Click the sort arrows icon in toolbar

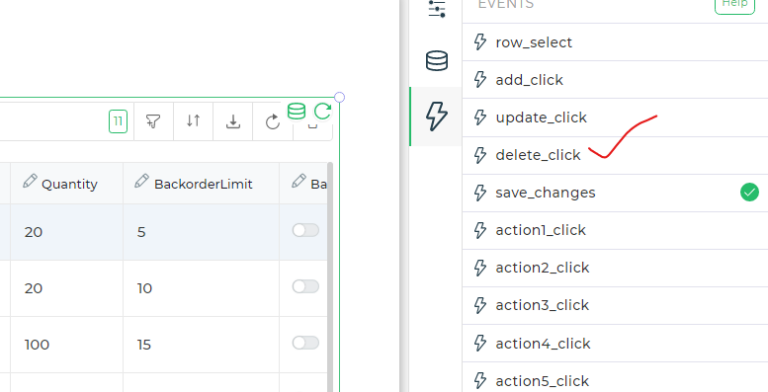[193, 121]
